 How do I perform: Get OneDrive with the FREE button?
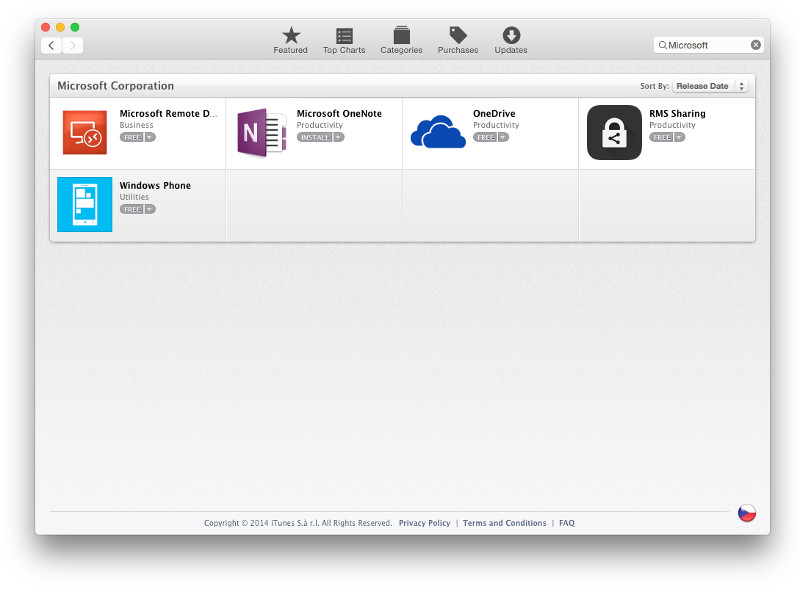click(x=485, y=137)
